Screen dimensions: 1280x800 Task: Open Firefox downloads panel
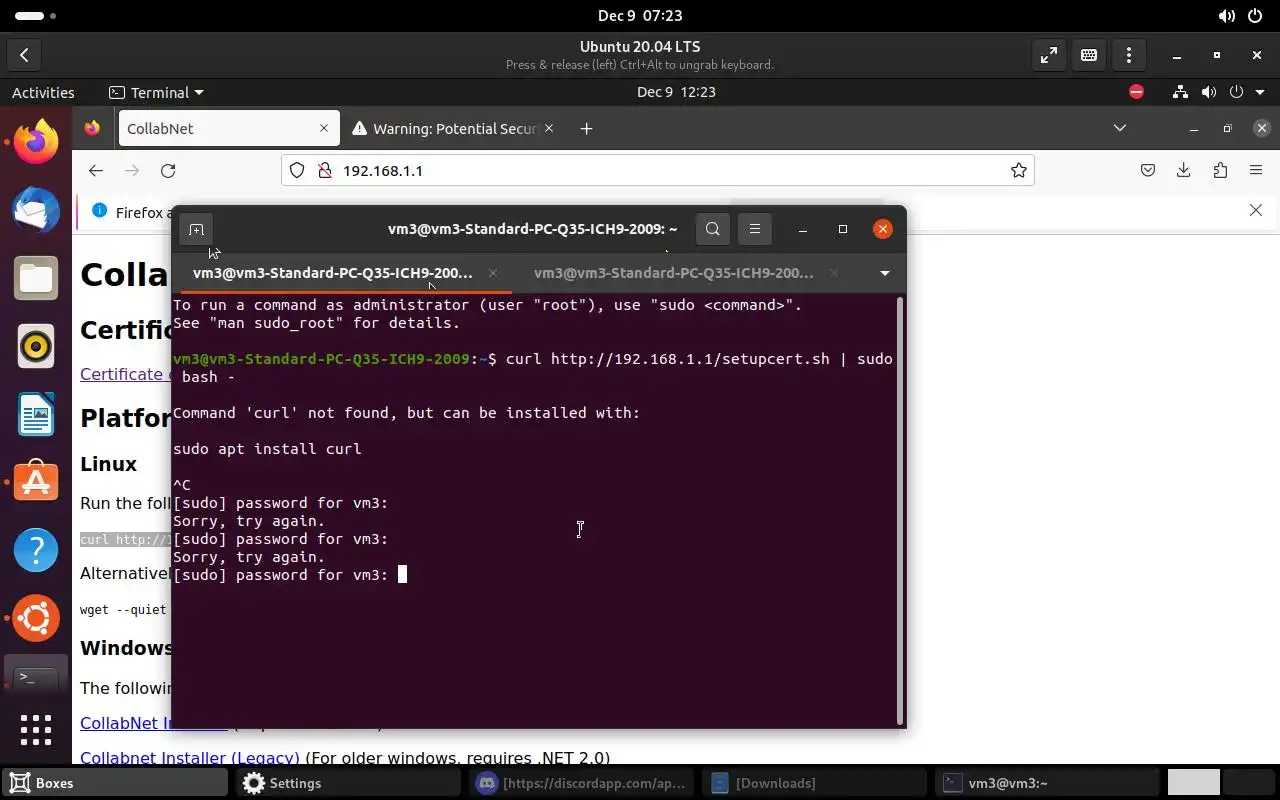click(1184, 171)
